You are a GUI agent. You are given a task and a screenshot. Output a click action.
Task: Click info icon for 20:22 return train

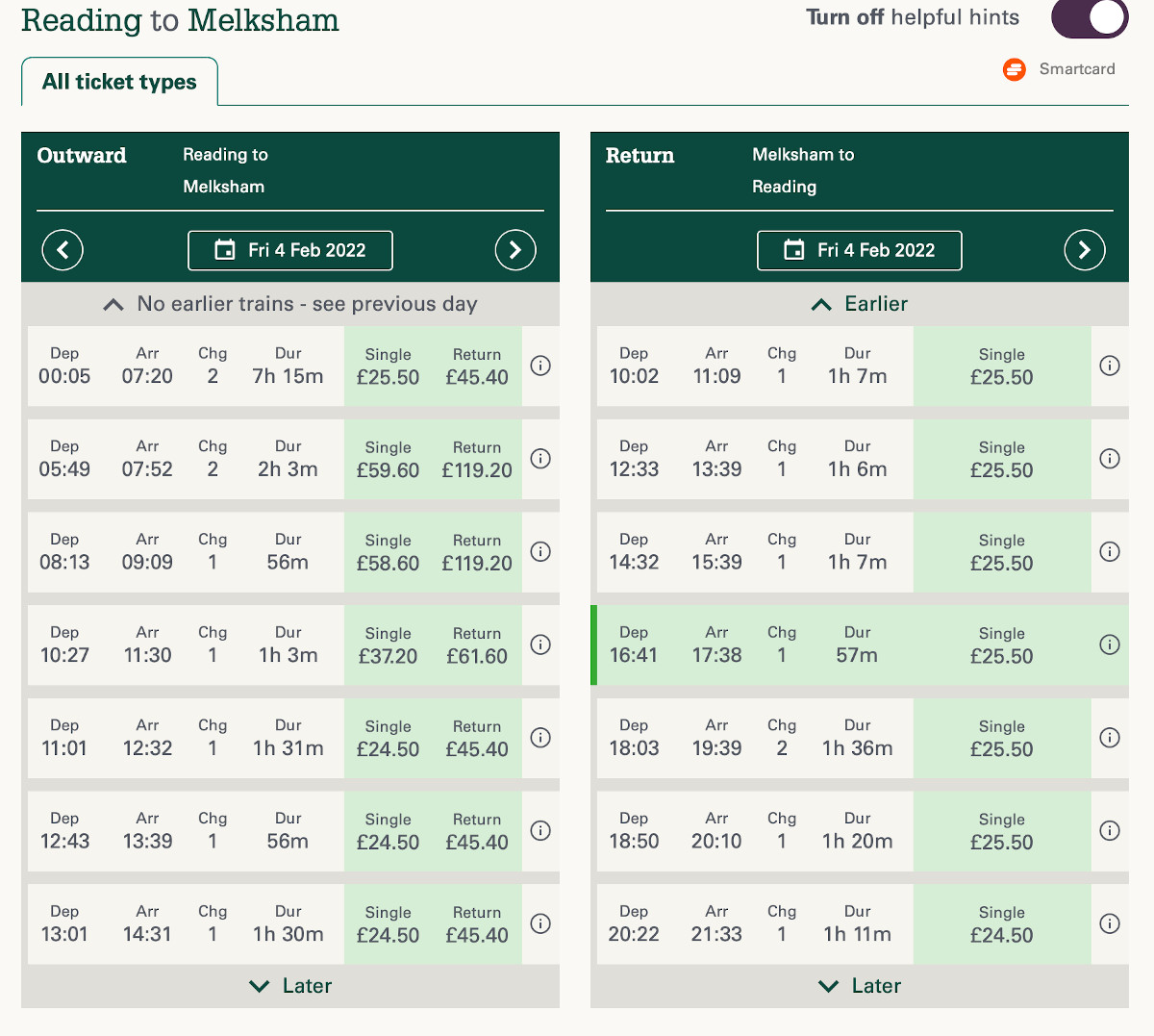[x=1110, y=923]
